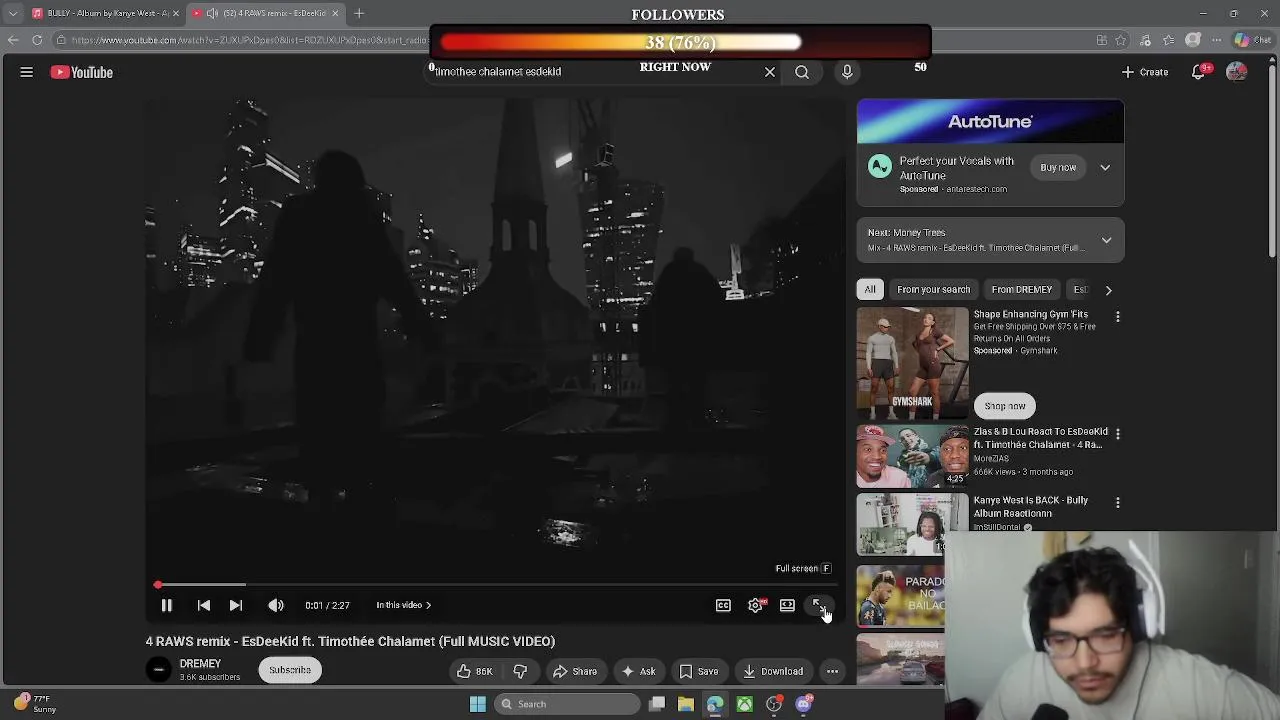Click Shop now on Gymshark ad

(1005, 406)
